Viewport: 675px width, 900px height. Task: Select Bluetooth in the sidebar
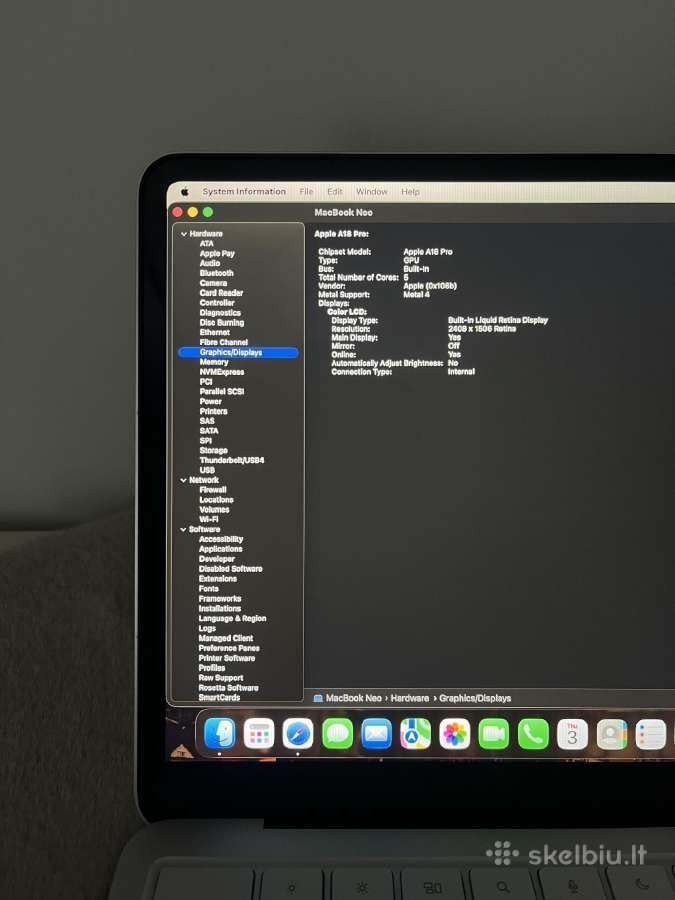pyautogui.click(x=216, y=273)
